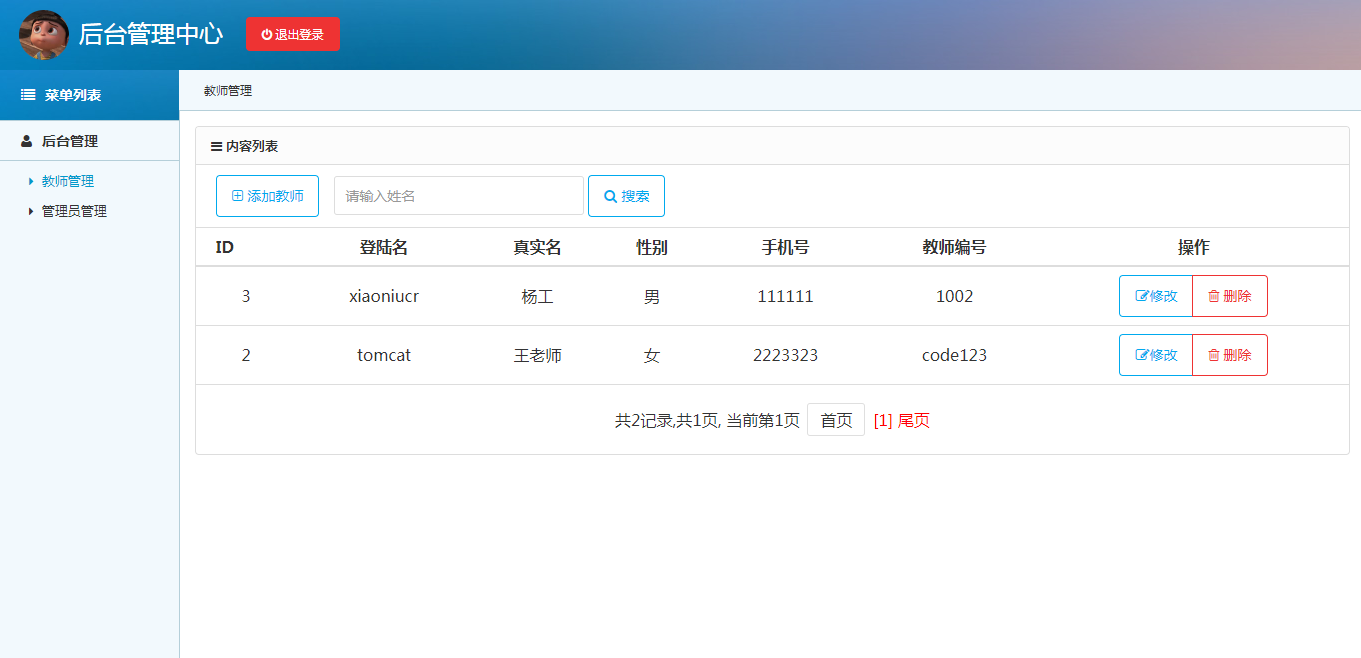This screenshot has width=1361, height=658.
Task: Click the 共2记录 pagination summary text
Action: pyautogui.click(x=707, y=421)
